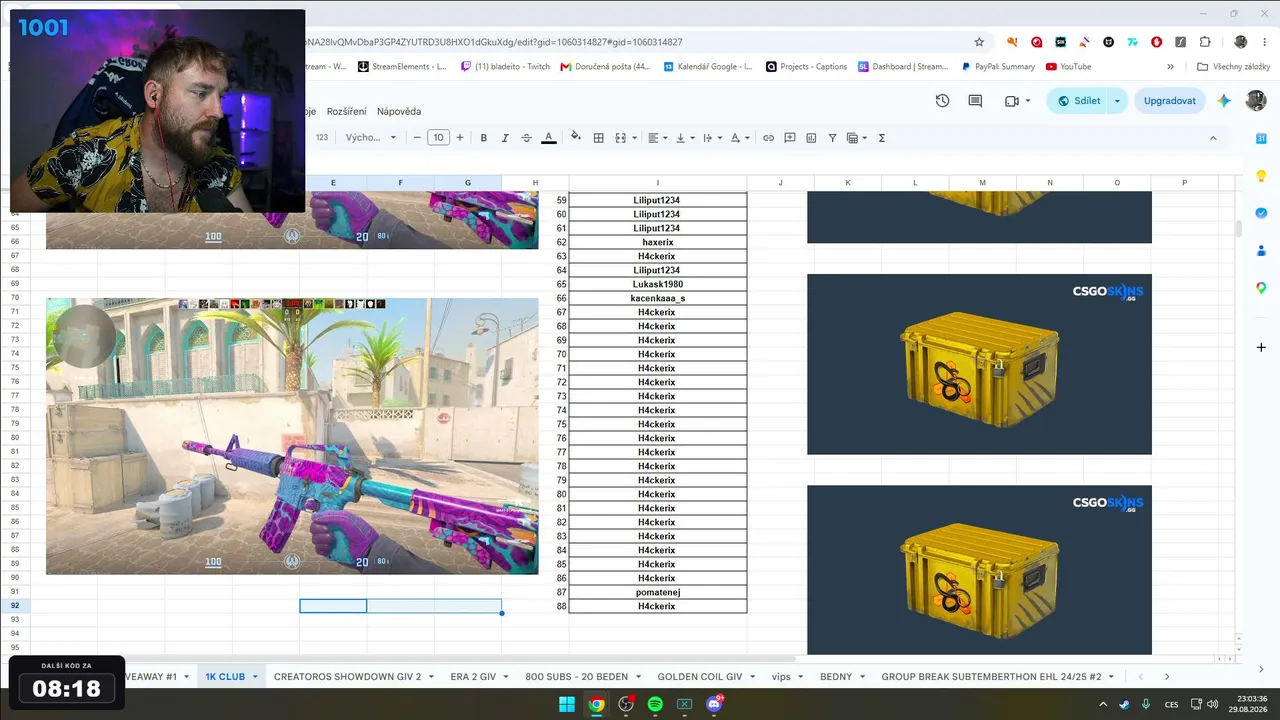Open Google Calendar side panel icon

pos(1261,138)
